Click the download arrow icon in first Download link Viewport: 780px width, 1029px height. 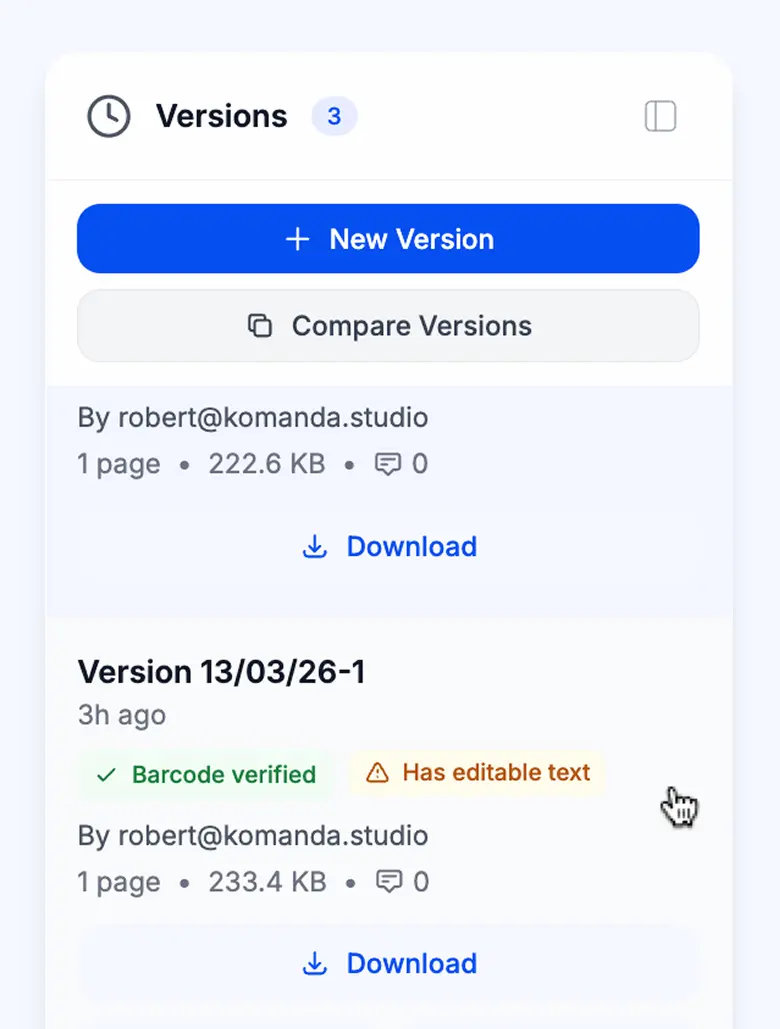(x=314, y=546)
